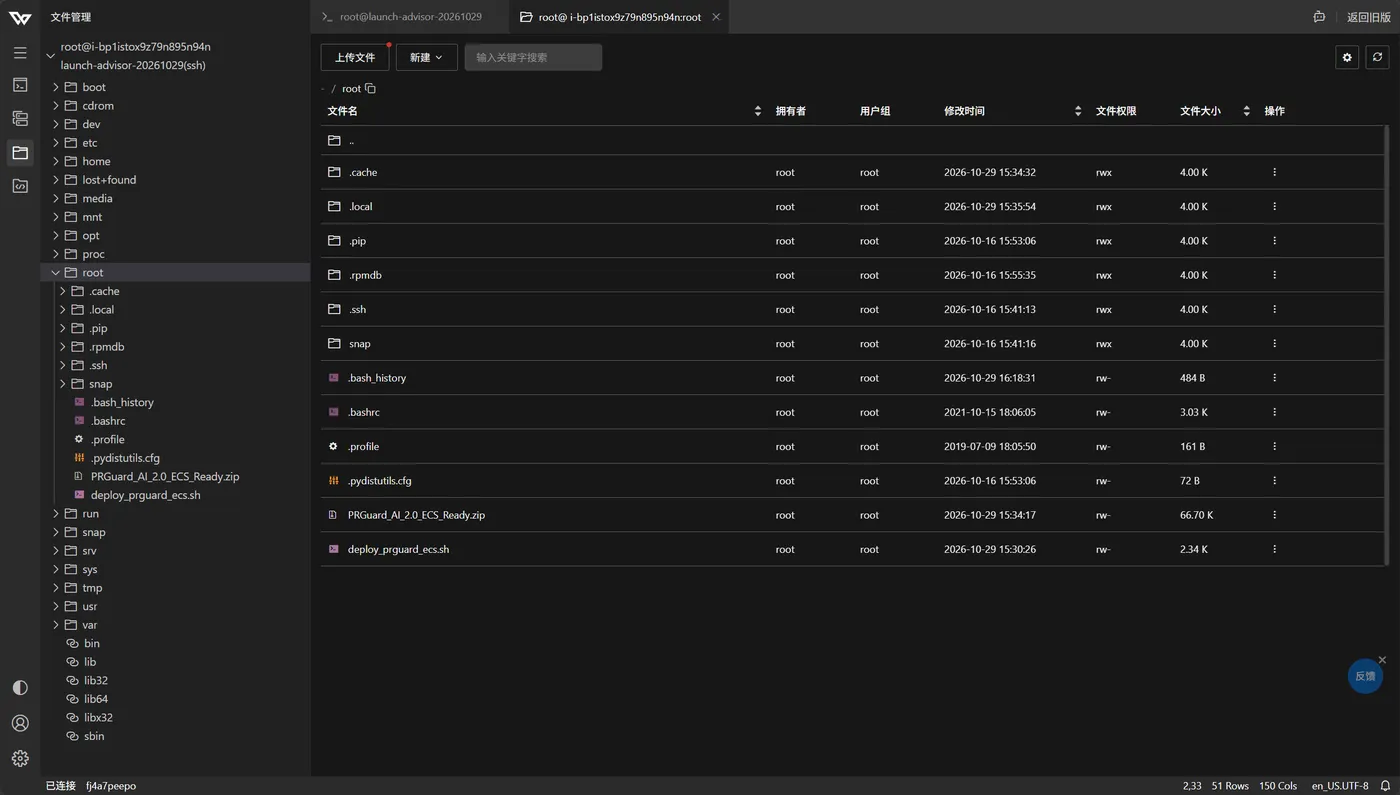Copy the root path icon
The height and width of the screenshot is (795, 1400).
pyautogui.click(x=370, y=88)
